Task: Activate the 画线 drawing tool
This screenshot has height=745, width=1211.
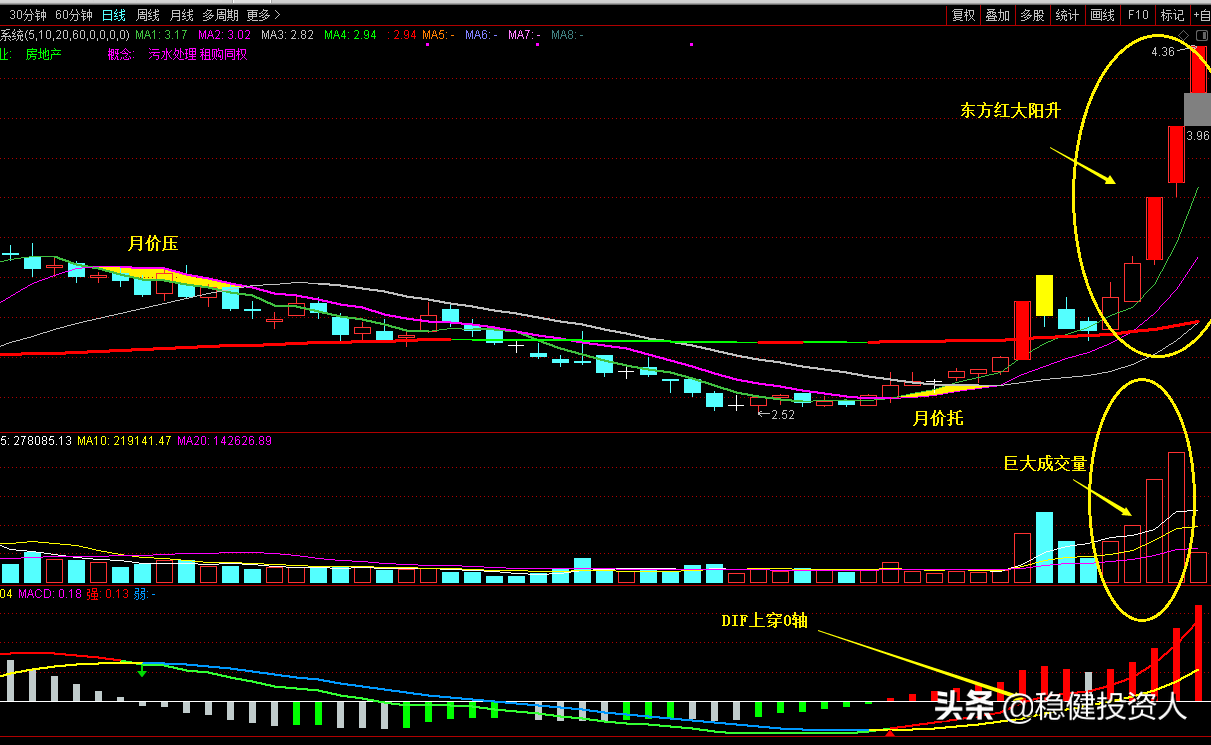Action: point(1103,15)
